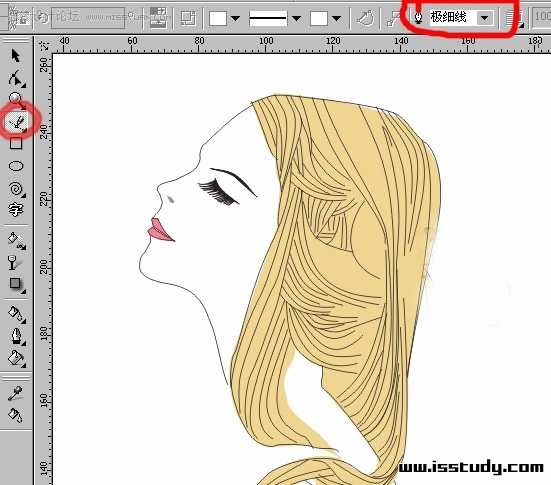551x485 pixels.
Task: Select the Spiral shape tool
Action: pyautogui.click(x=16, y=189)
